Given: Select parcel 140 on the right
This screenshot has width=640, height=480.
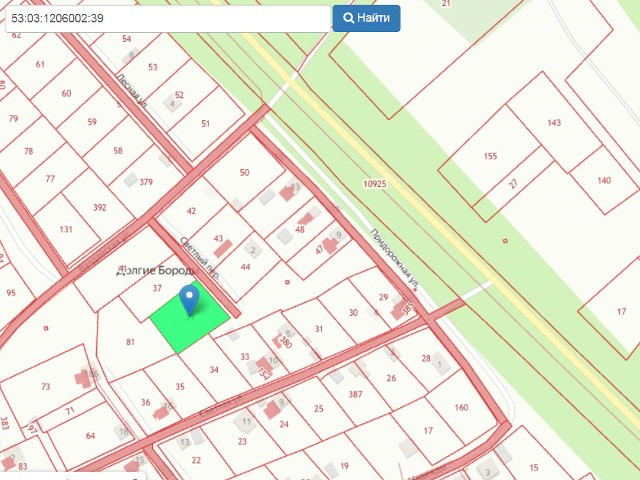Looking at the screenshot, I should point(604,180).
